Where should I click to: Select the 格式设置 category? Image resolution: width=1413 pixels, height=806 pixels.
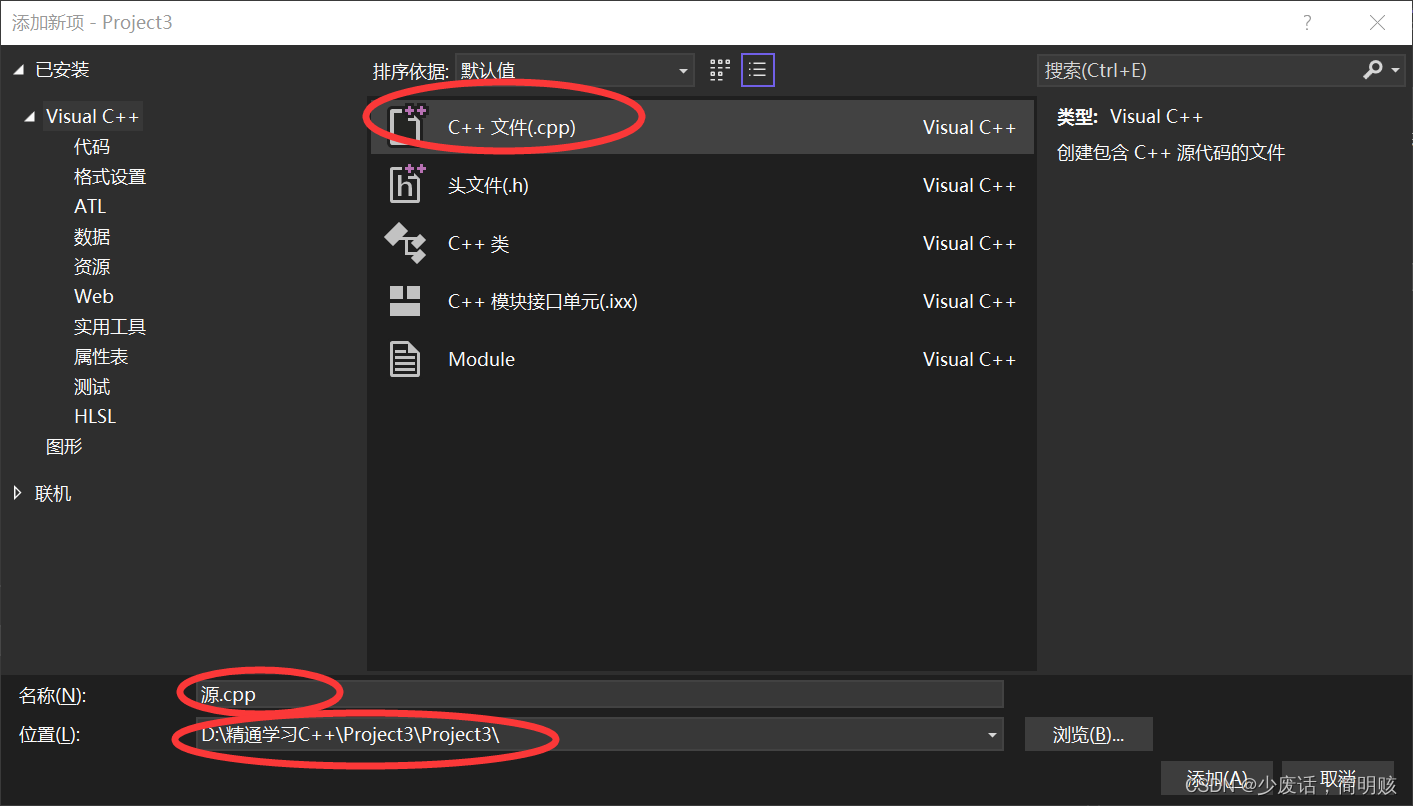coord(110,177)
